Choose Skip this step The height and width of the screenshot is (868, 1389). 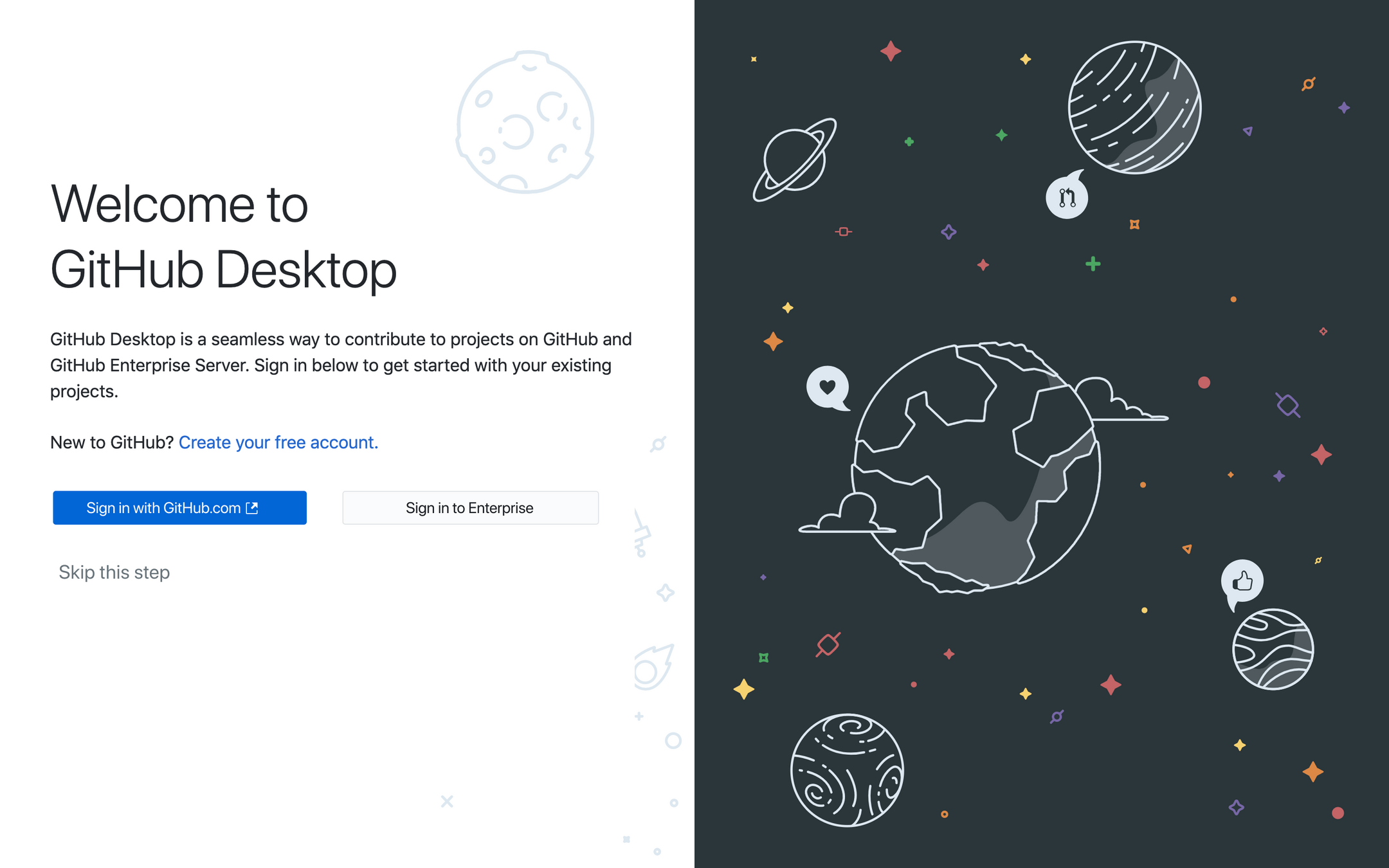(114, 572)
